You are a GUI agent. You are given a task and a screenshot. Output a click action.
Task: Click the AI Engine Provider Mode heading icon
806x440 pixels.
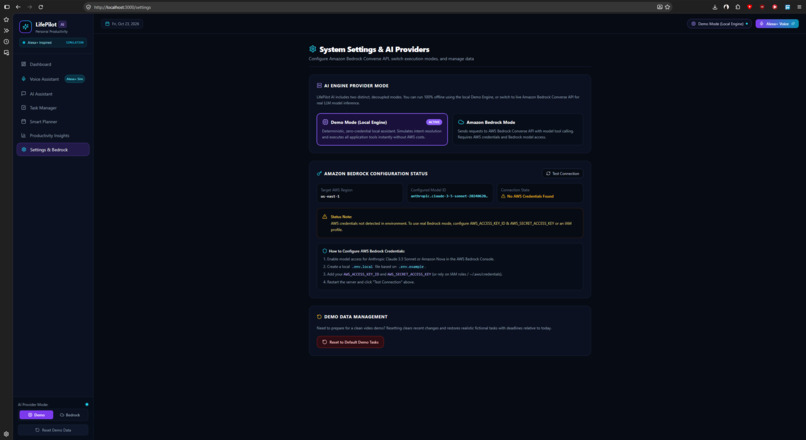[x=319, y=86]
